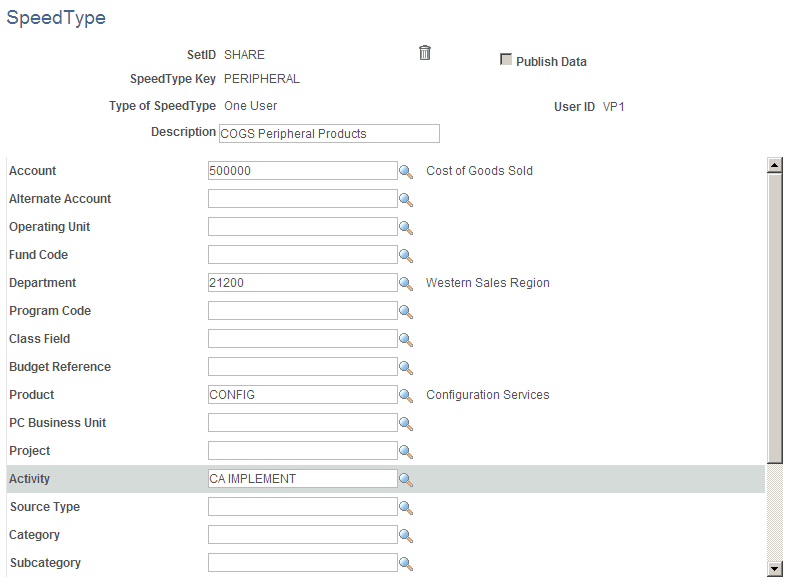Click the Configuration Services text
This screenshot has width=789, height=584.
488,395
